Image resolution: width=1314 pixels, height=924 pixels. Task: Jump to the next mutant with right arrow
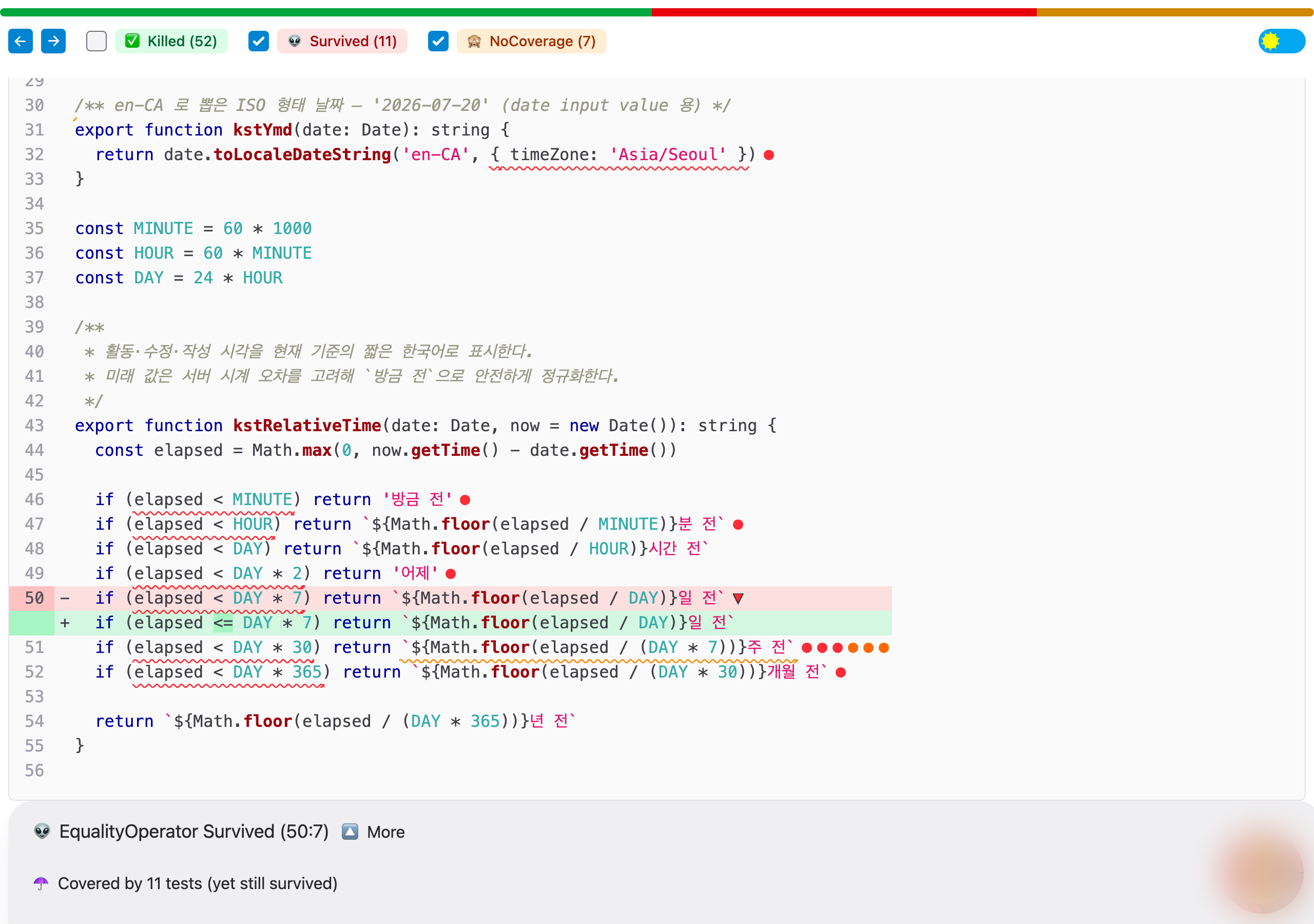[53, 41]
